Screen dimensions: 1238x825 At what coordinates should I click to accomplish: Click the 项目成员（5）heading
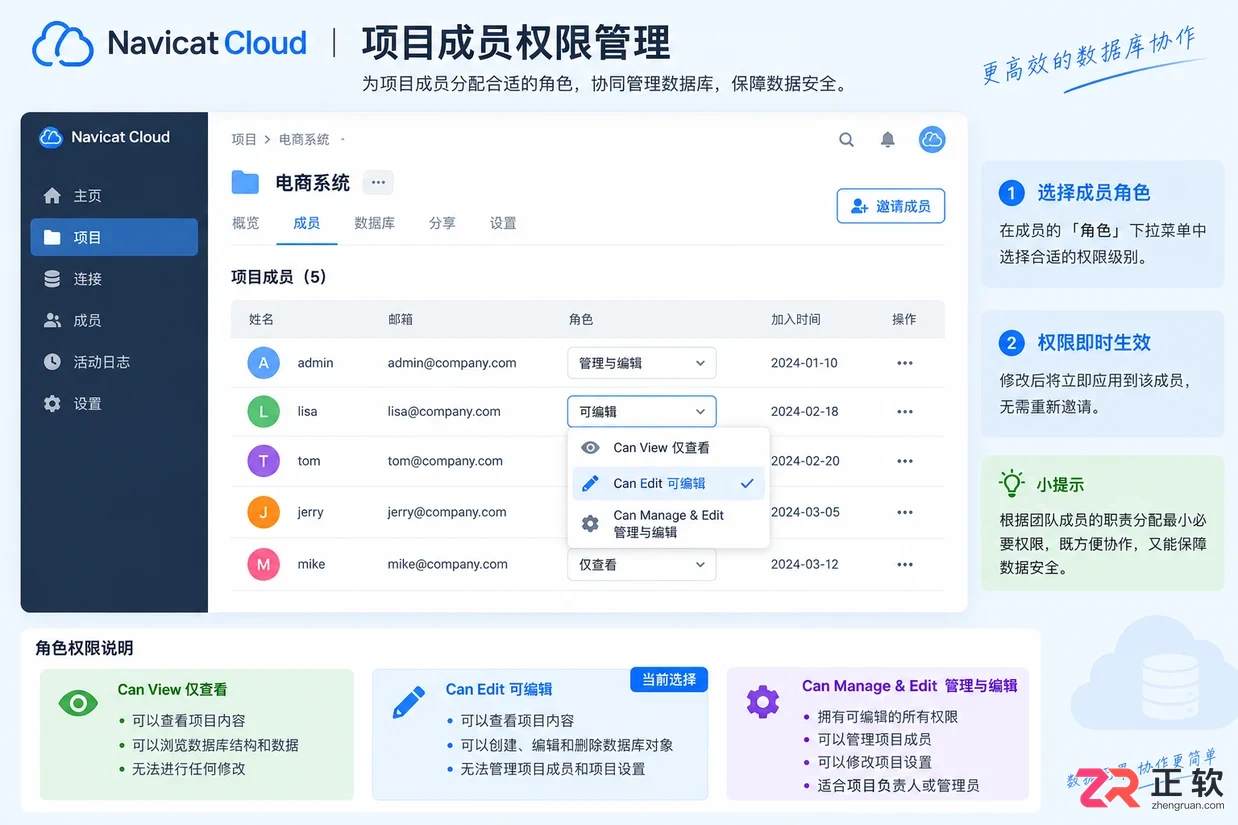click(279, 277)
